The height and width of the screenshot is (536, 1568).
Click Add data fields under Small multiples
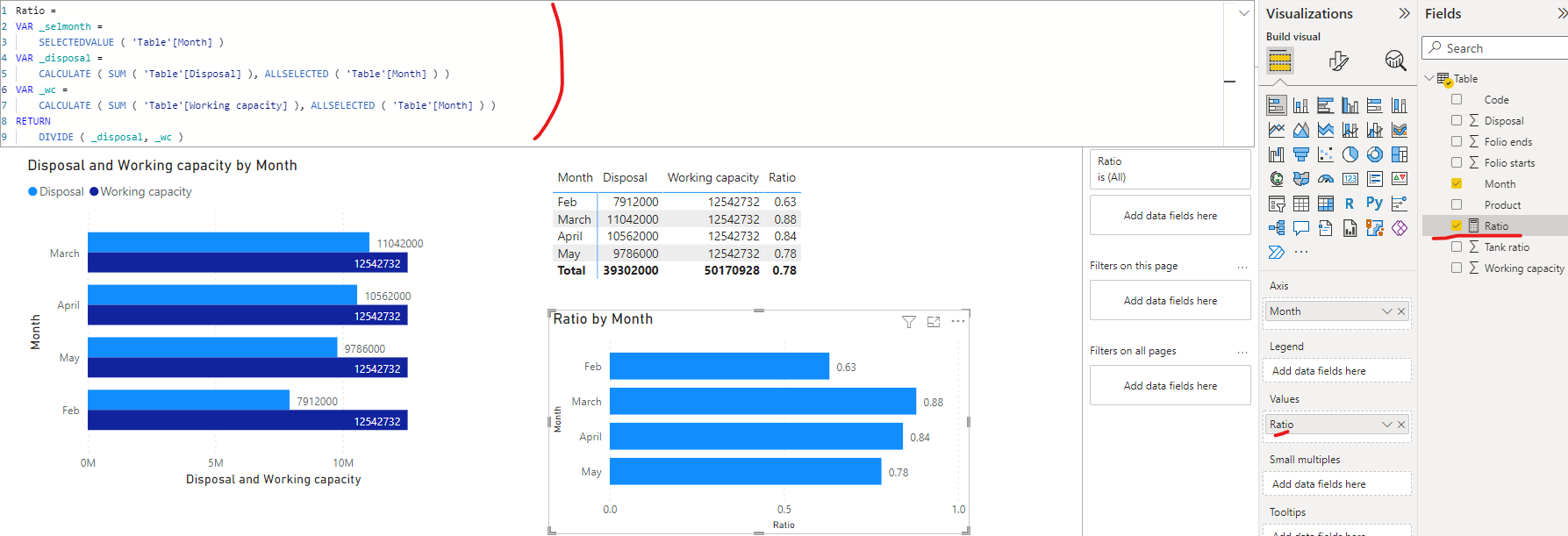pos(1336,484)
